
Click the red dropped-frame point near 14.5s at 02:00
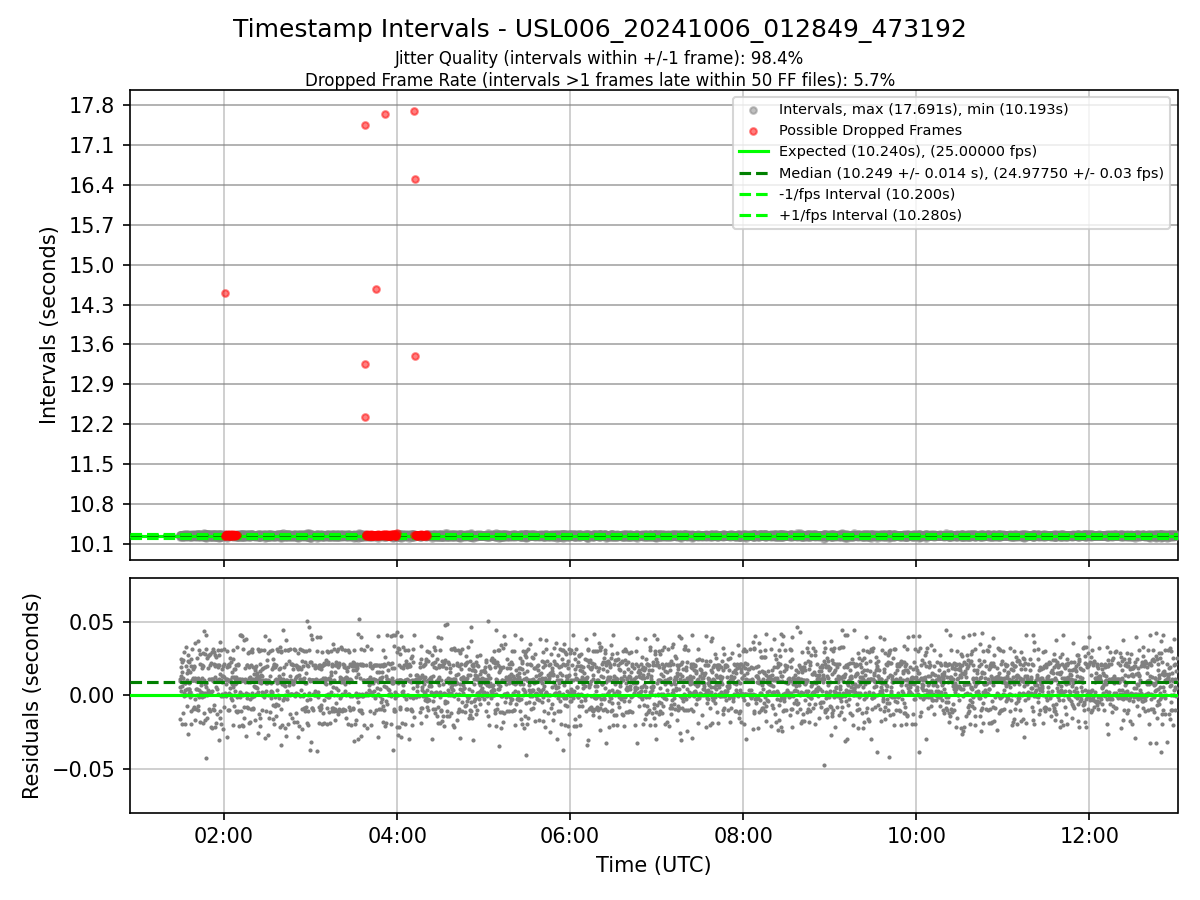click(225, 293)
